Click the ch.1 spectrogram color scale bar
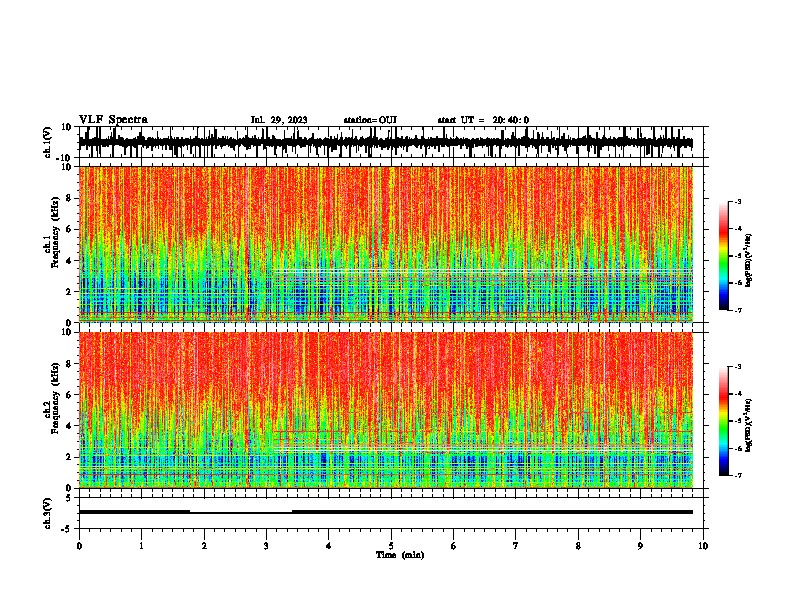 click(723, 256)
